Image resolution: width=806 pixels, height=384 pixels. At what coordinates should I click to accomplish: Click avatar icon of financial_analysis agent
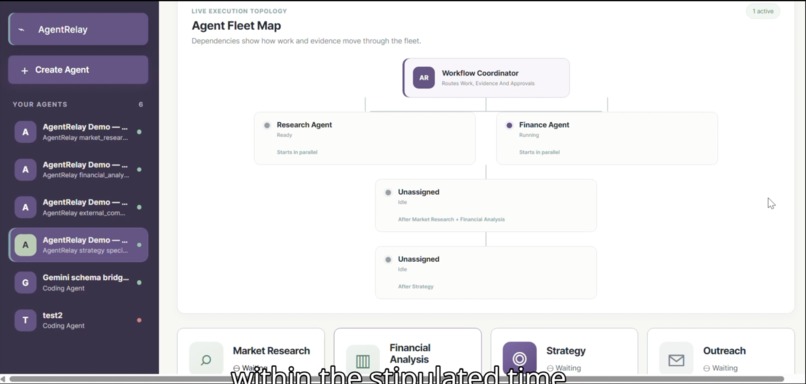pyautogui.click(x=25, y=170)
